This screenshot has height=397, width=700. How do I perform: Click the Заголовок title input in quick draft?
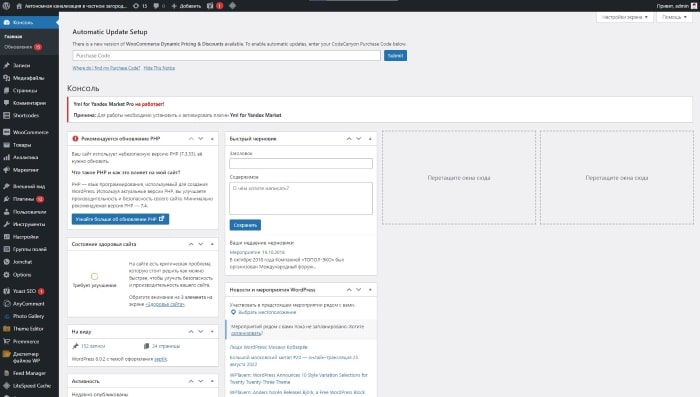[301, 163]
